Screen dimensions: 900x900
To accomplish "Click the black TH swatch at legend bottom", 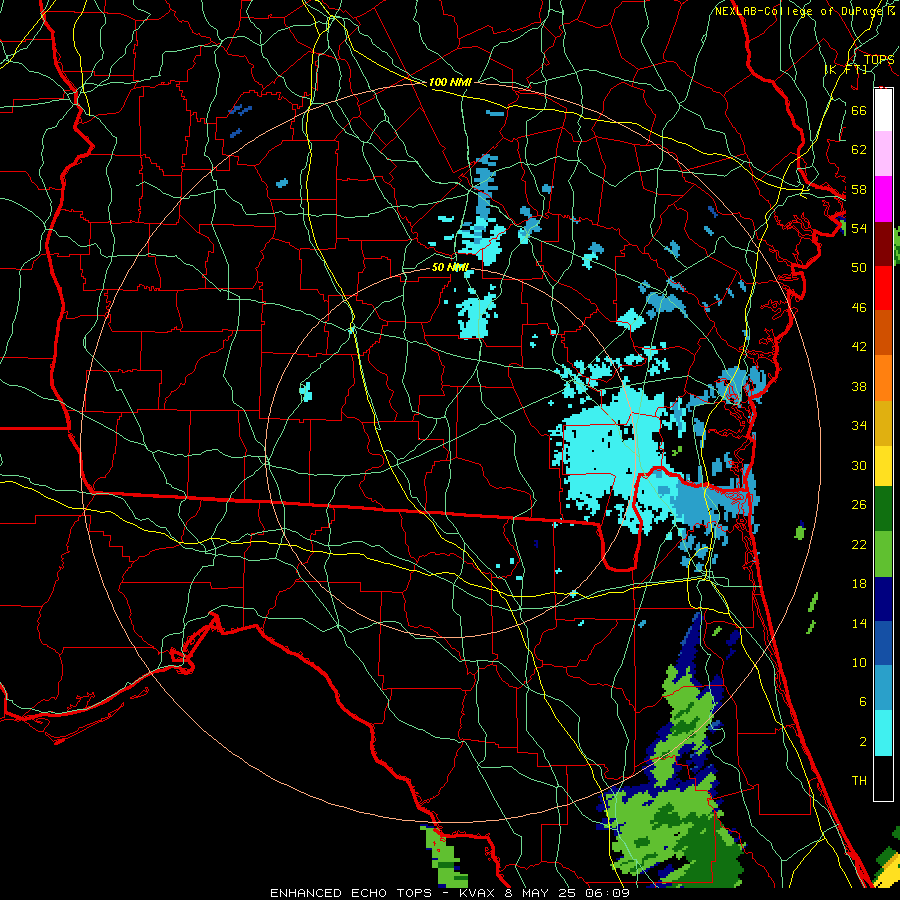I will [x=883, y=778].
